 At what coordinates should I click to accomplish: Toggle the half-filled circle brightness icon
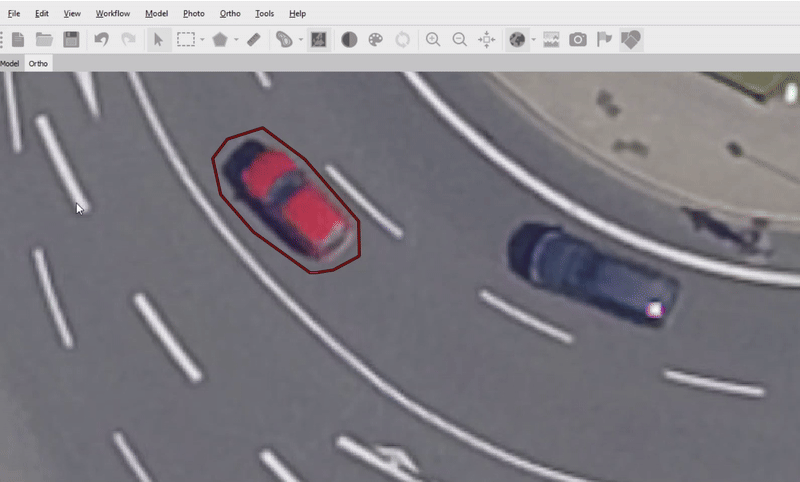[349, 40]
